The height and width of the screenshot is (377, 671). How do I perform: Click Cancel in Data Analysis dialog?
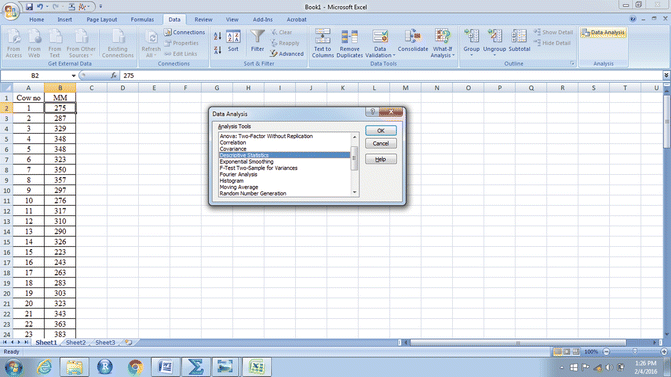point(381,143)
